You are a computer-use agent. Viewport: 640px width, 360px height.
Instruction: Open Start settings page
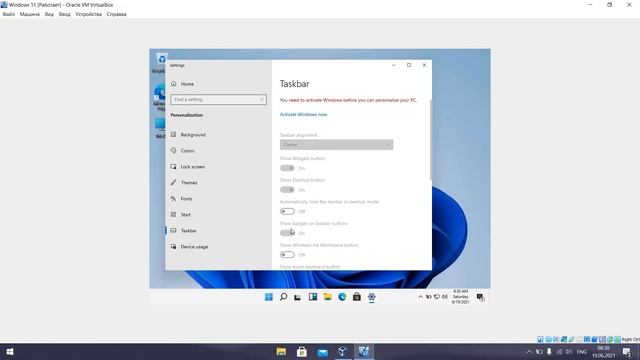click(185, 215)
